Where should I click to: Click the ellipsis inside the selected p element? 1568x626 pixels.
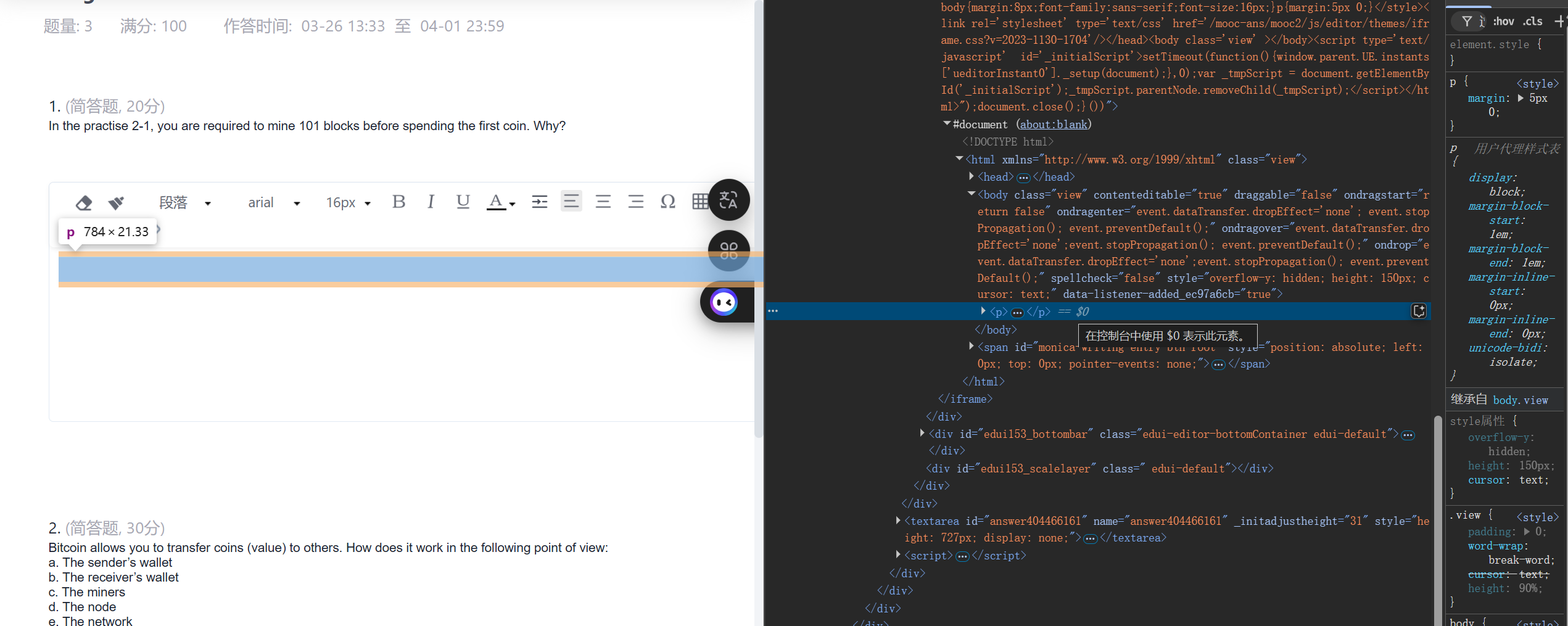1017,313
